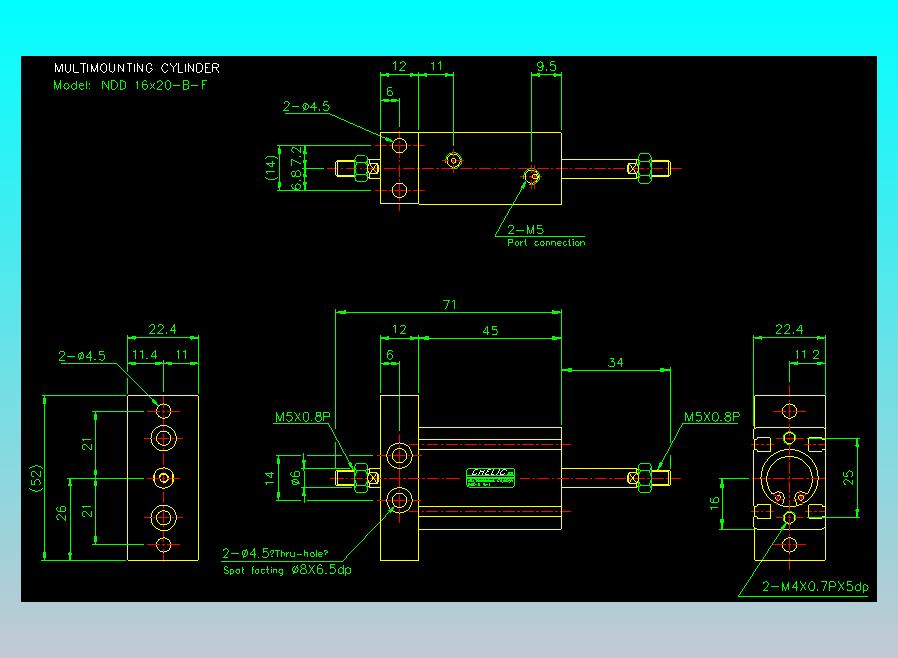
Task: Select the 25 dimension on right view
Action: [849, 477]
